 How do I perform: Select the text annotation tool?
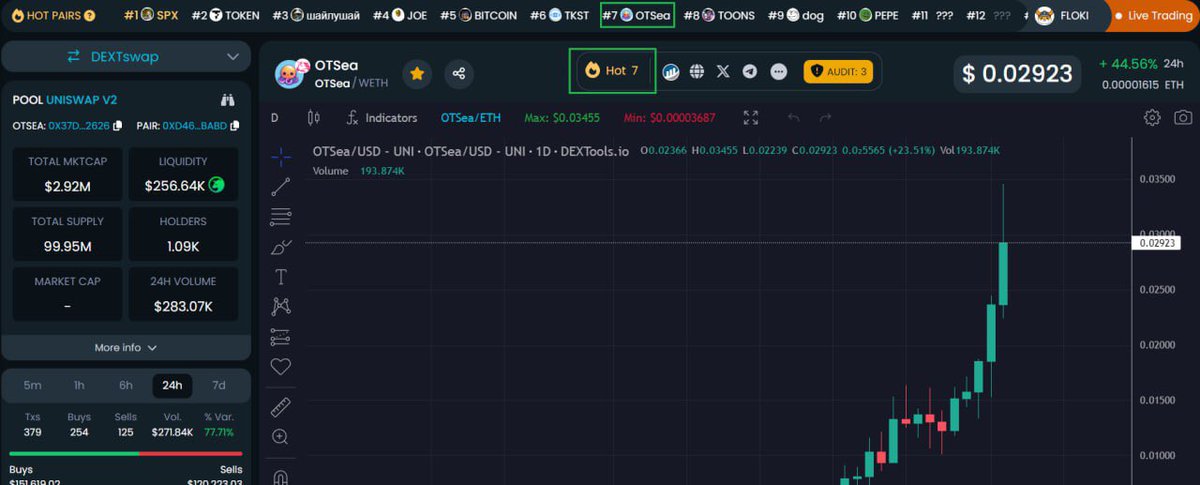pos(281,276)
